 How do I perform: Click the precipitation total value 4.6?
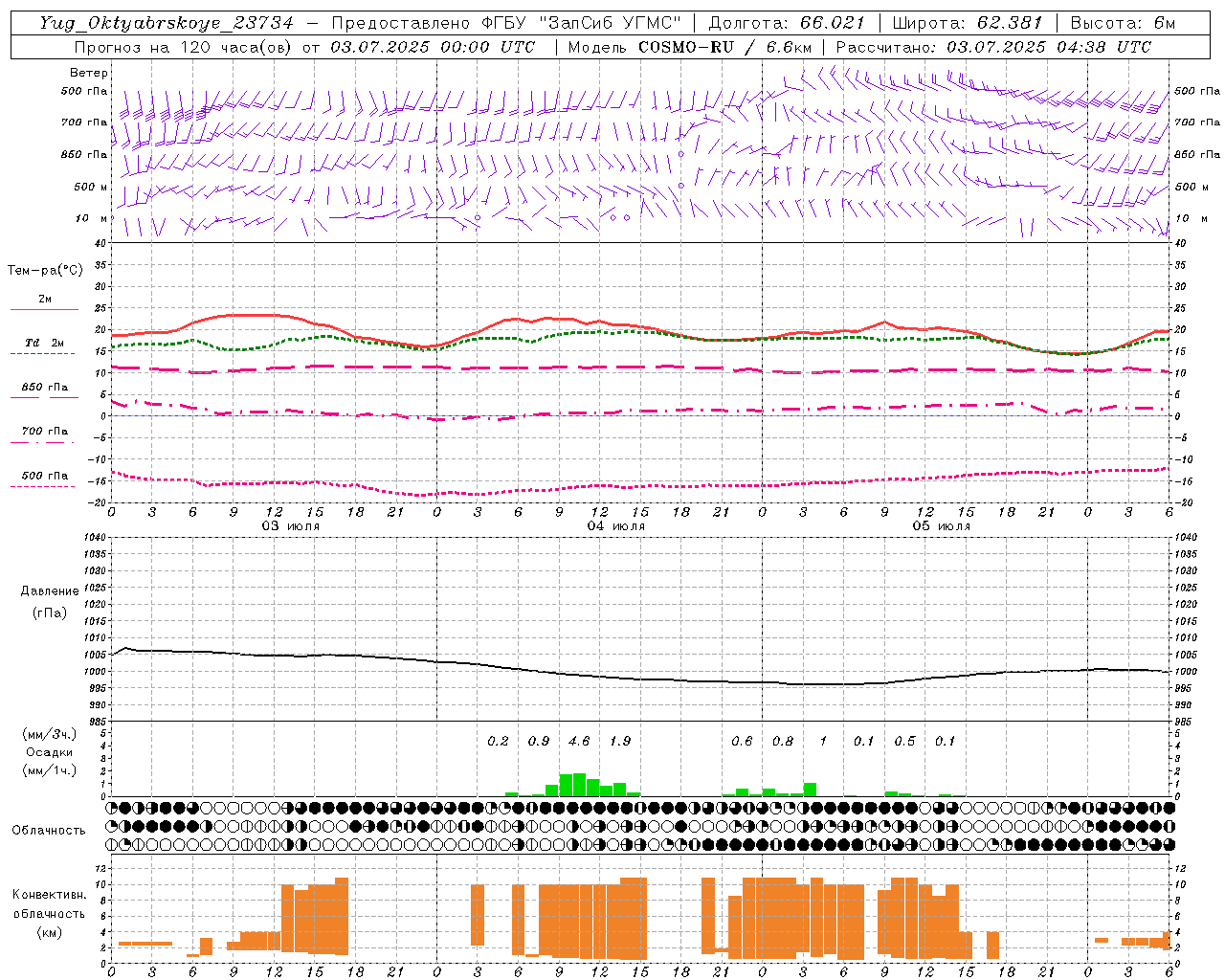click(579, 742)
